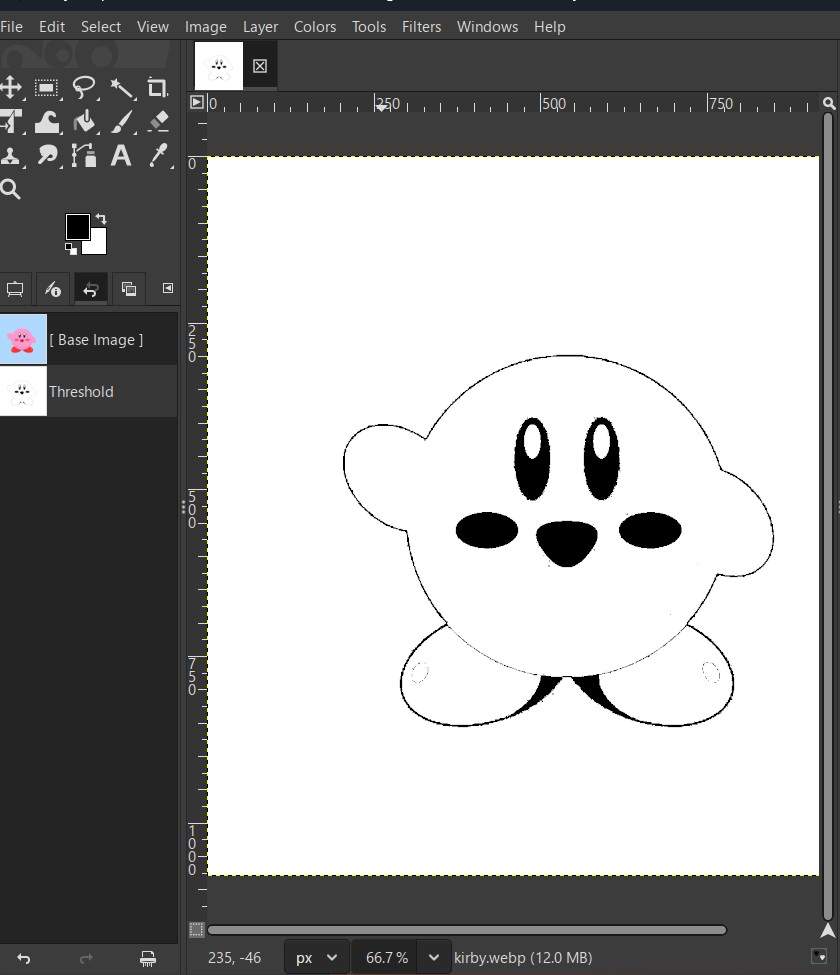Image resolution: width=840 pixels, height=975 pixels.
Task: Open the pixel units dropdown
Action: pos(316,957)
